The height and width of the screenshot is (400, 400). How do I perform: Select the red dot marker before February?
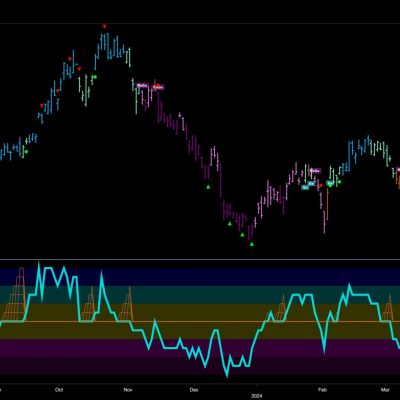click(x=321, y=185)
